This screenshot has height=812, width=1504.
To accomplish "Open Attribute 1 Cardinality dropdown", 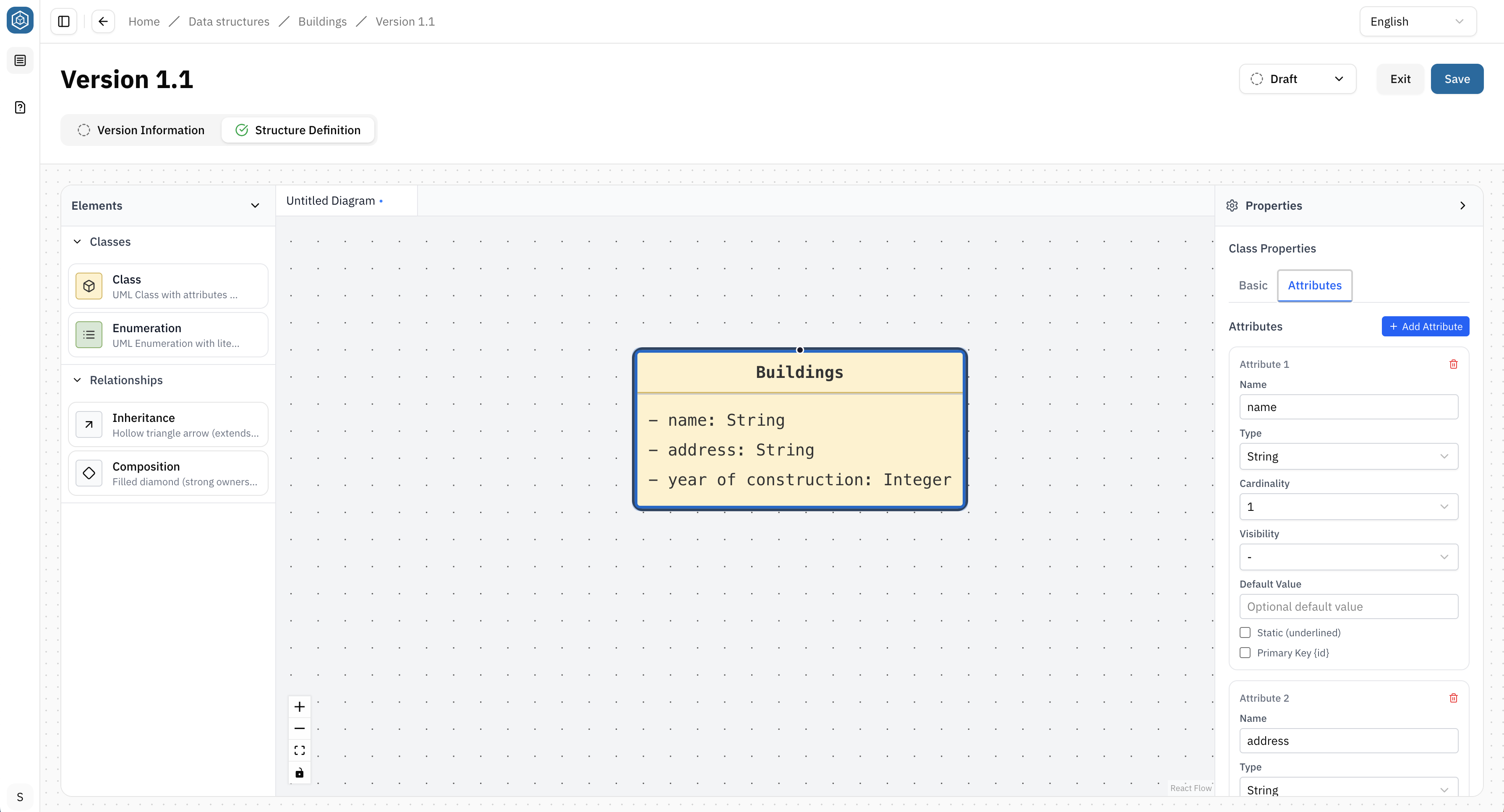I will click(x=1349, y=506).
